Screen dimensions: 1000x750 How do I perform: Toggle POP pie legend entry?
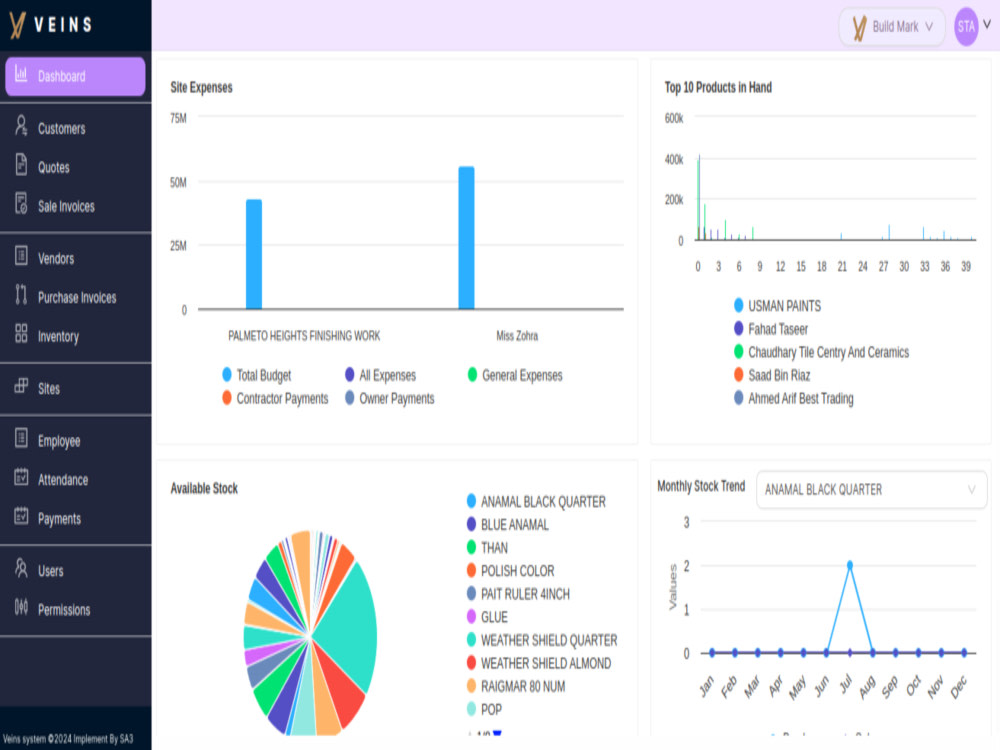tap(484, 709)
